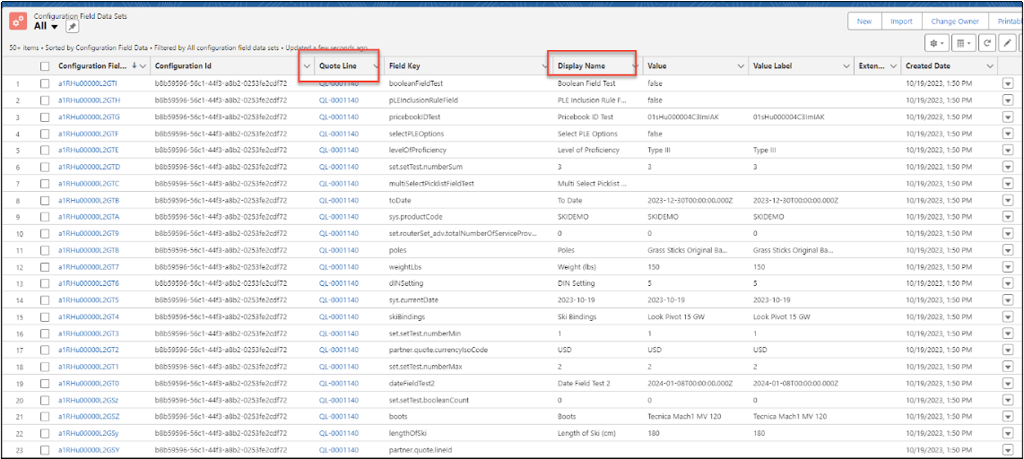
Task: Open row actions for weightLbs row
Action: [x=1007, y=267]
